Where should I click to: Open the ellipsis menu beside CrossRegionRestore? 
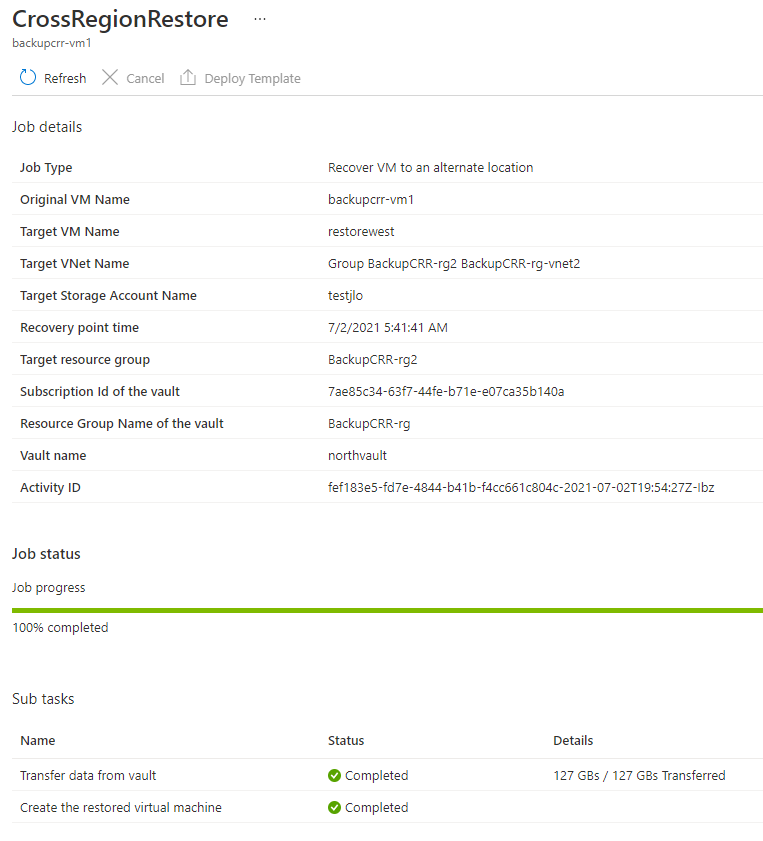point(260,19)
